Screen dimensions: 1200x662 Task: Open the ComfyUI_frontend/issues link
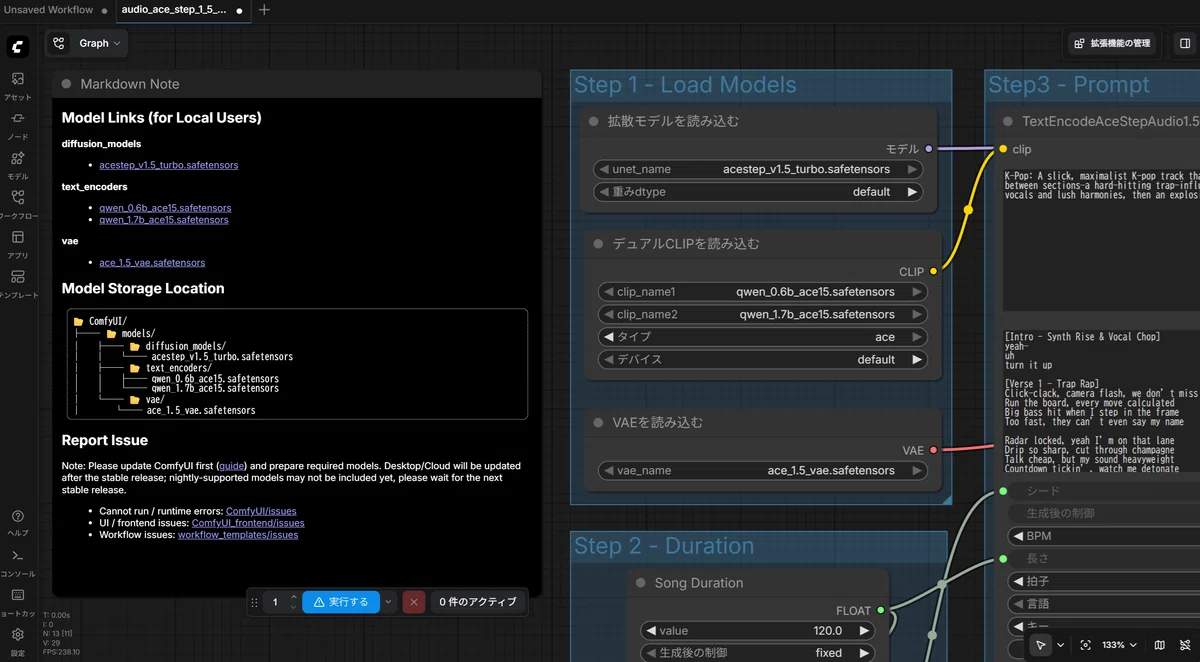[248, 523]
